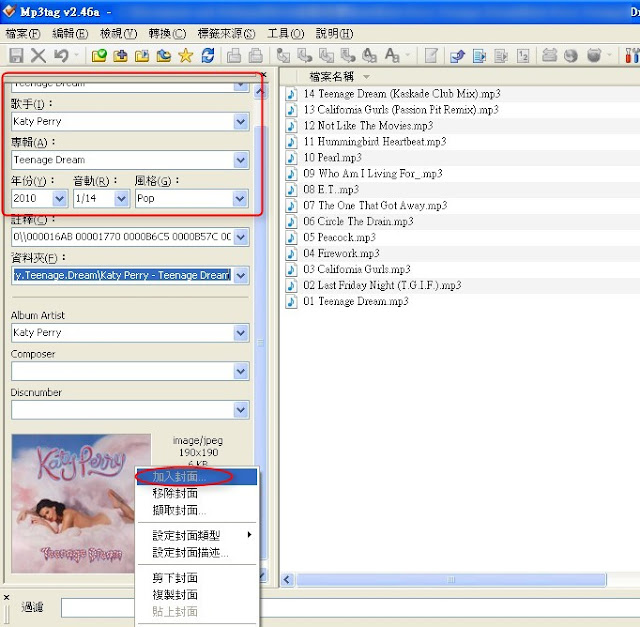Expand the 資料夾 directory dropdown

[x=241, y=276]
